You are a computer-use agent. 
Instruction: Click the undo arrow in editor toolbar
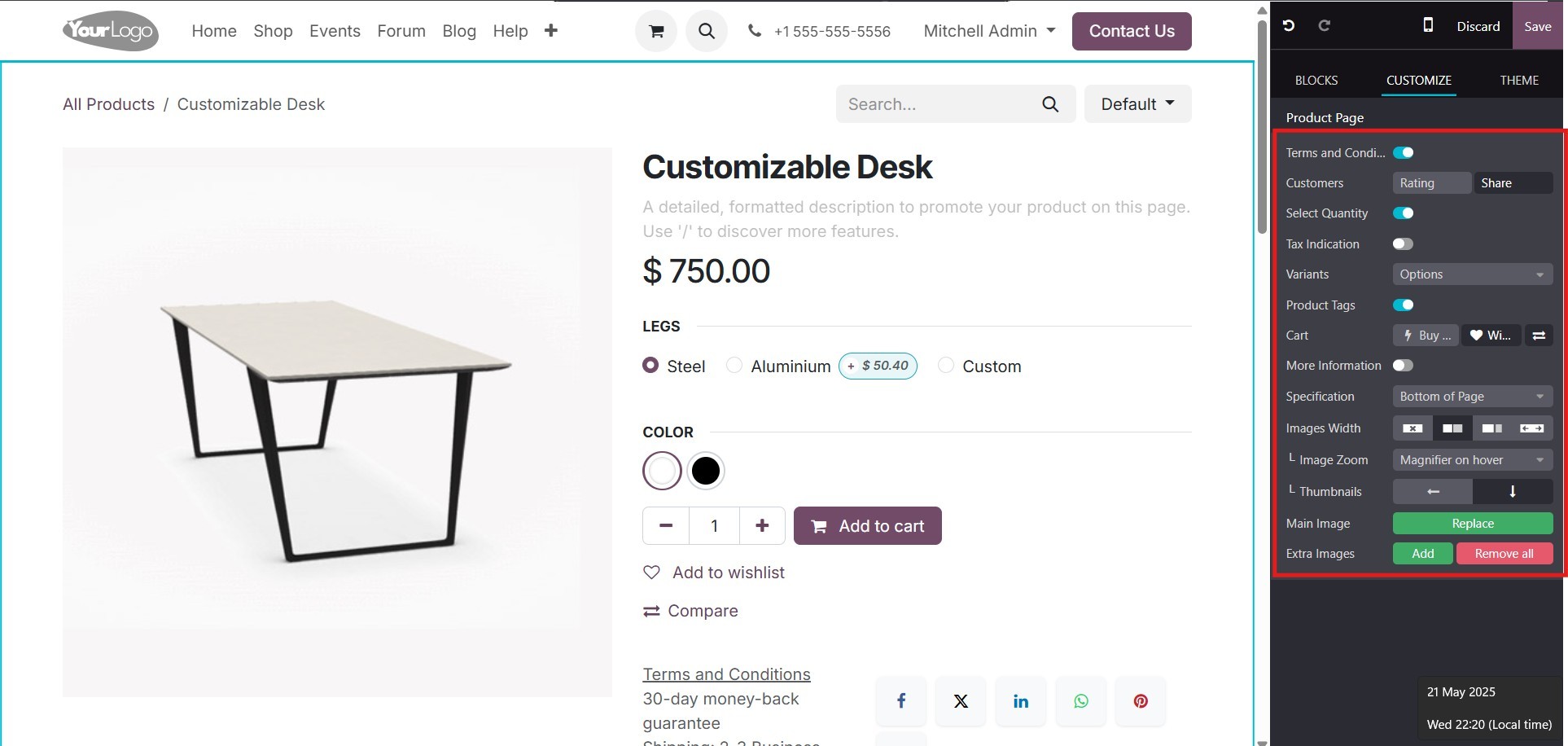click(1289, 26)
